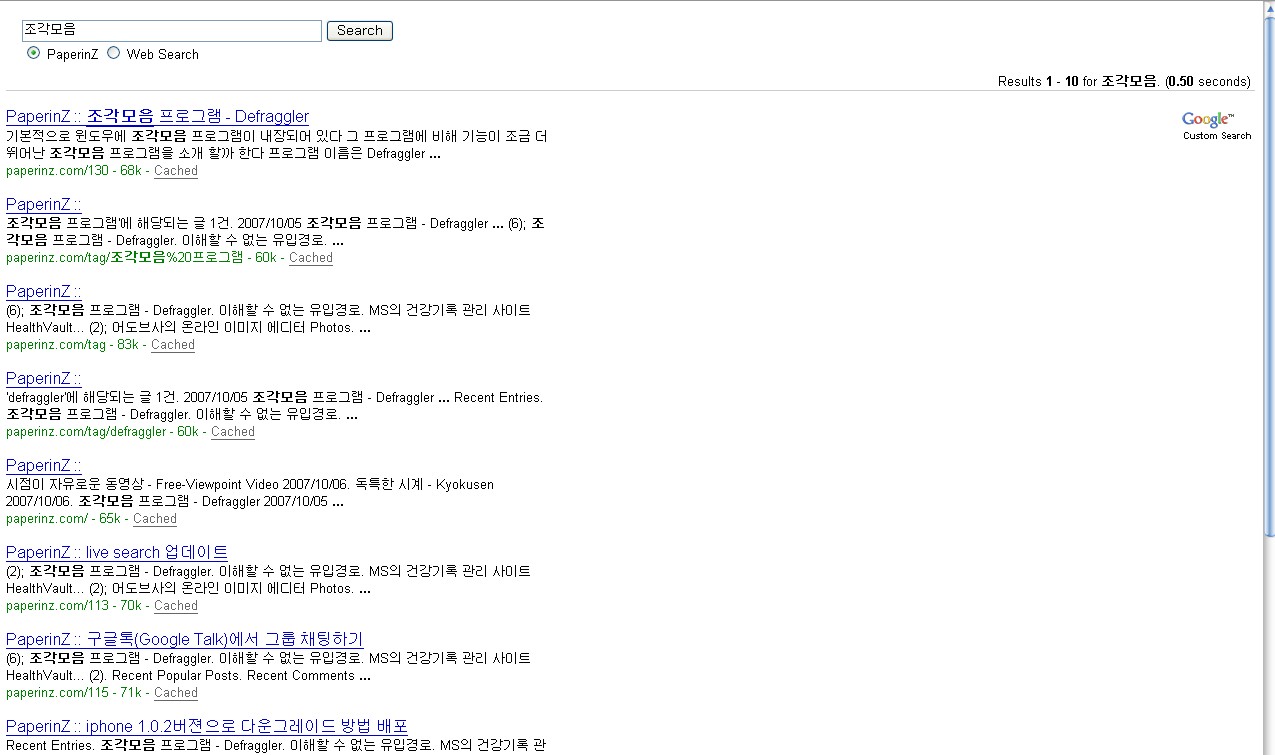Image resolution: width=1275 pixels, height=755 pixels.
Task: Focus the search field containing 조각모음
Action: click(172, 31)
